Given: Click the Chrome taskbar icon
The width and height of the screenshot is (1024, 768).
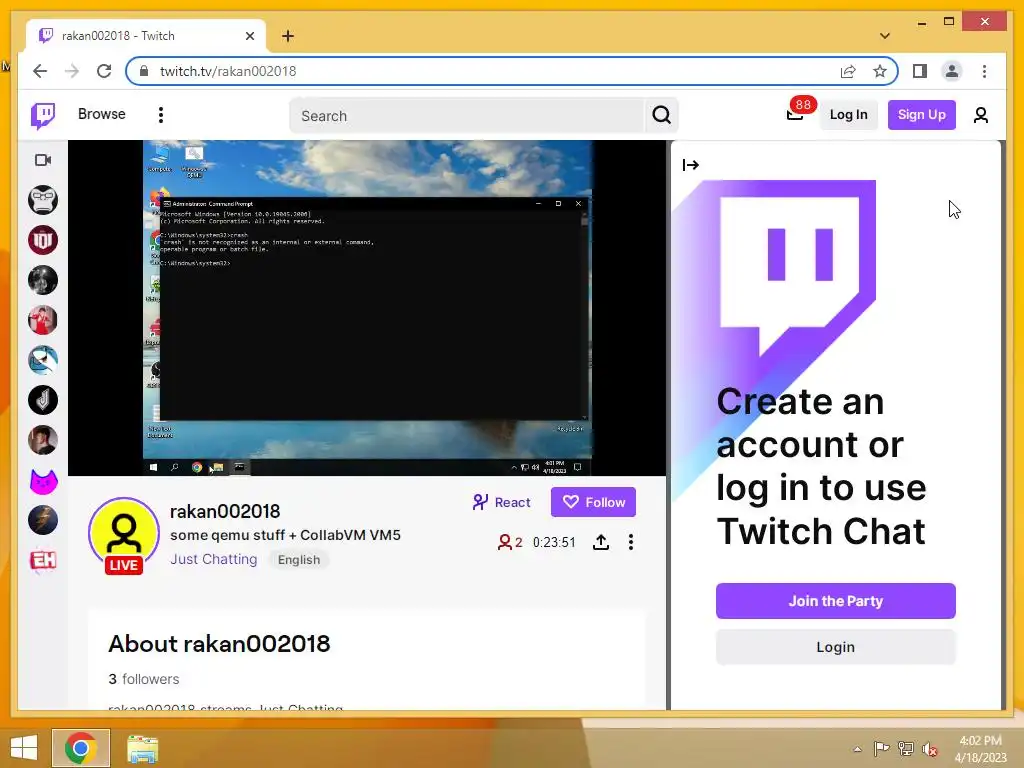Looking at the screenshot, I should 80,748.
